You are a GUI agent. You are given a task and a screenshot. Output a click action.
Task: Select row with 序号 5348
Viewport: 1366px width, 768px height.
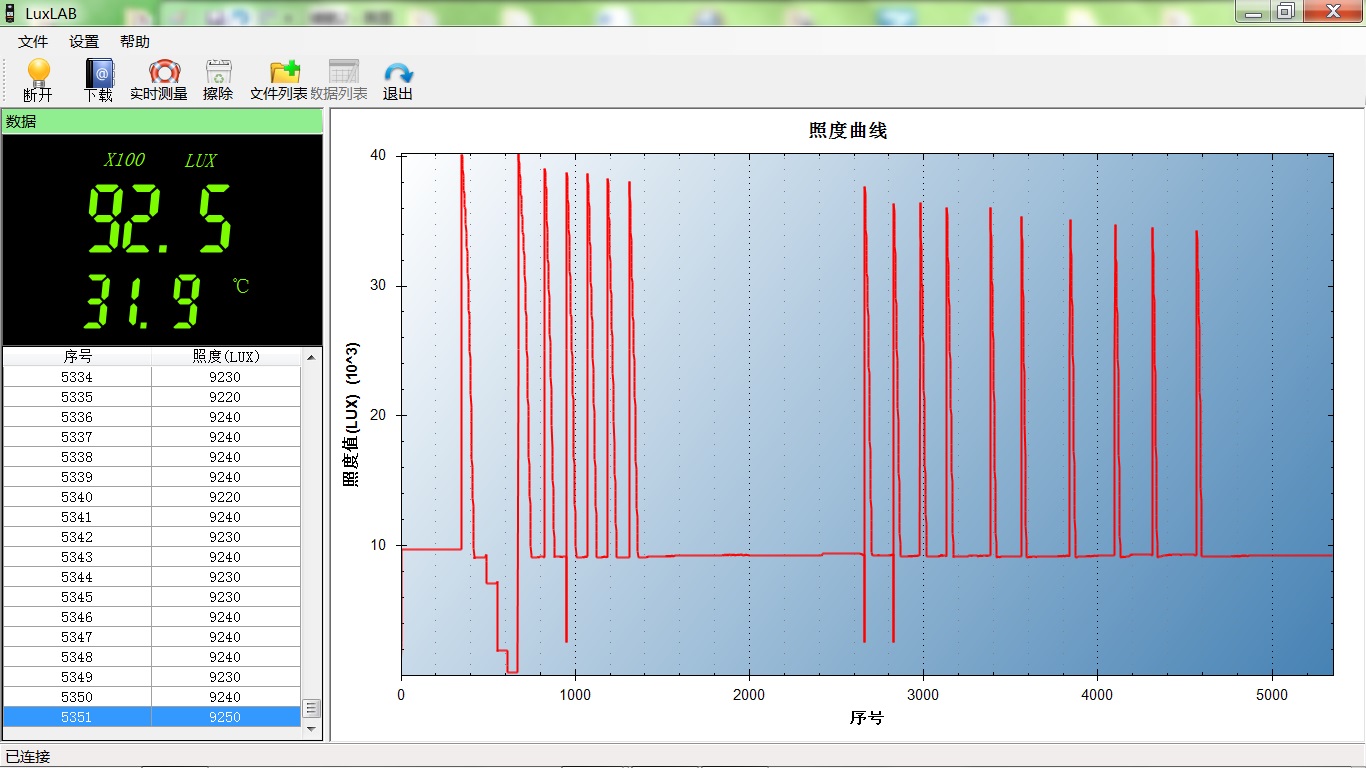click(152, 657)
